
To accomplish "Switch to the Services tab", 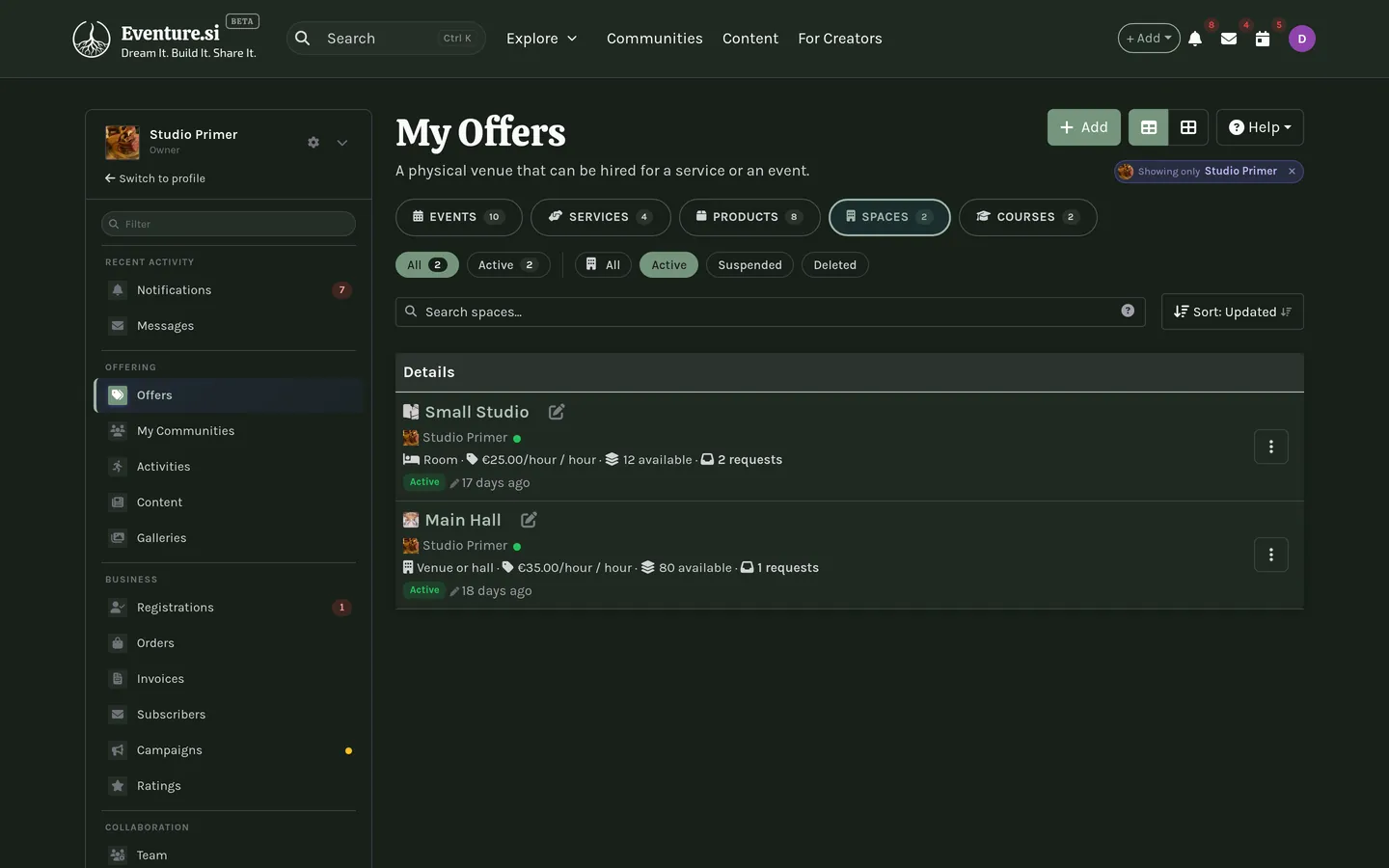I will pos(600,217).
